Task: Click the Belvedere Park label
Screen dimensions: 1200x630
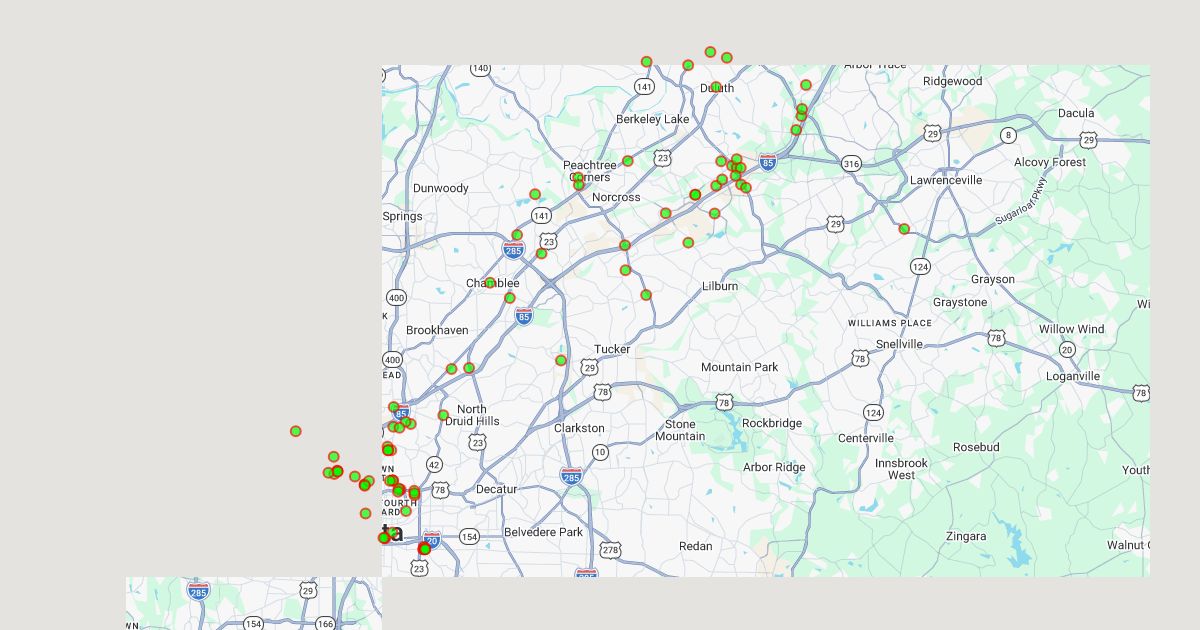Action: coord(543,532)
